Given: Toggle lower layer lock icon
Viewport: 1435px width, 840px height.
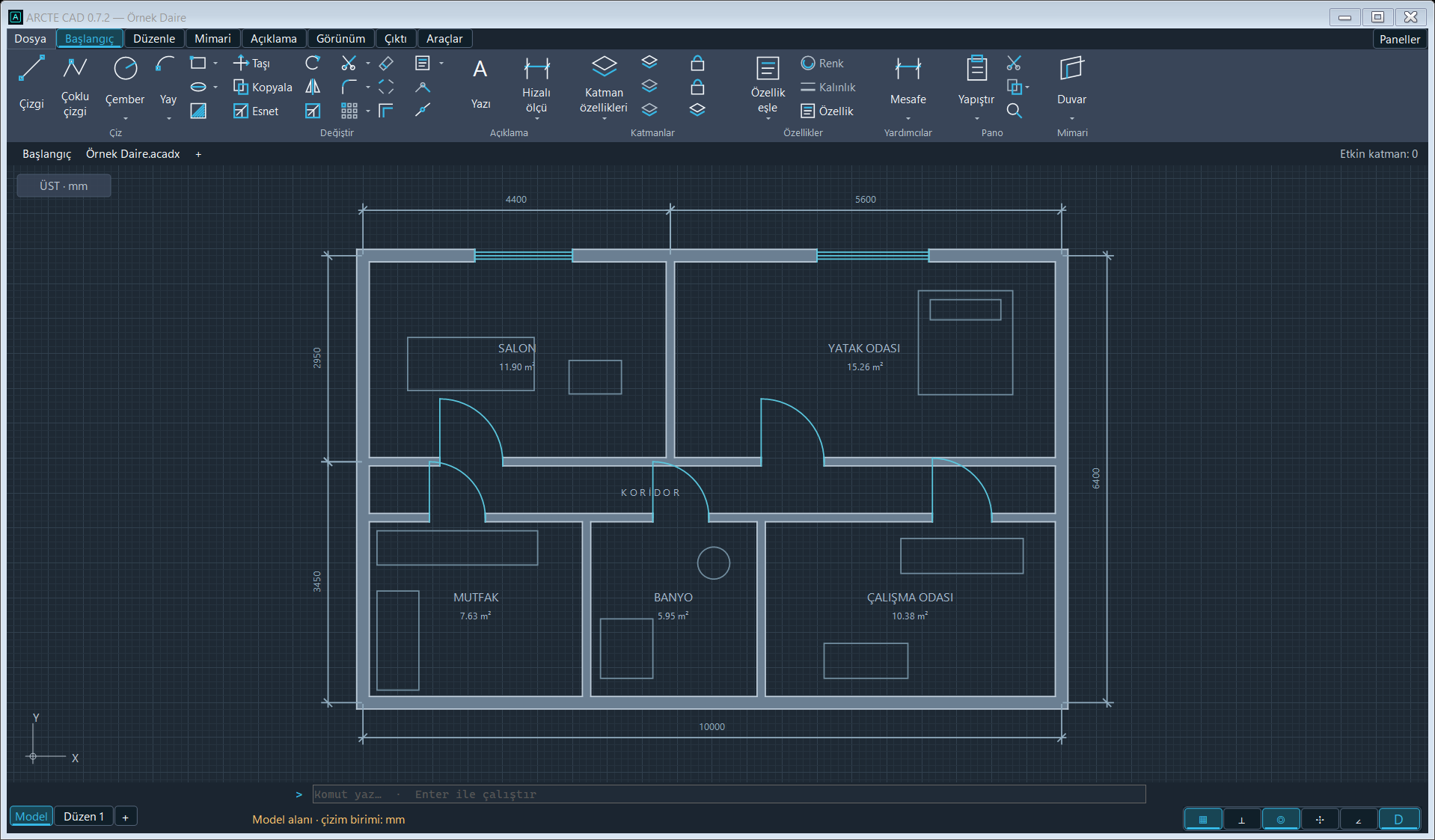Looking at the screenshot, I should (697, 87).
